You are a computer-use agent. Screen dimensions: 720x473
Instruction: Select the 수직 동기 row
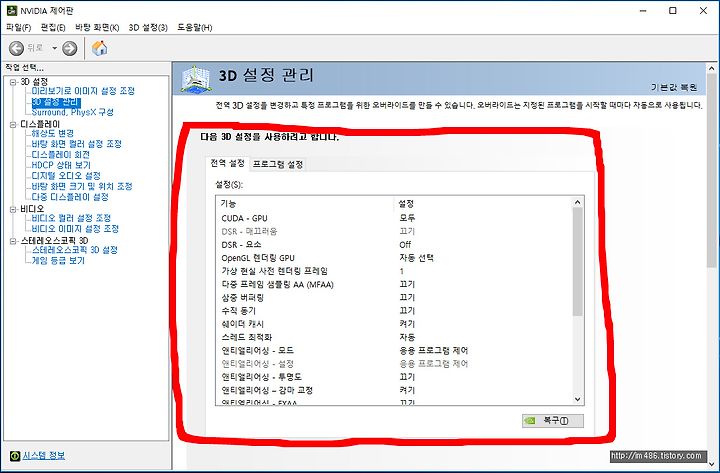point(394,311)
